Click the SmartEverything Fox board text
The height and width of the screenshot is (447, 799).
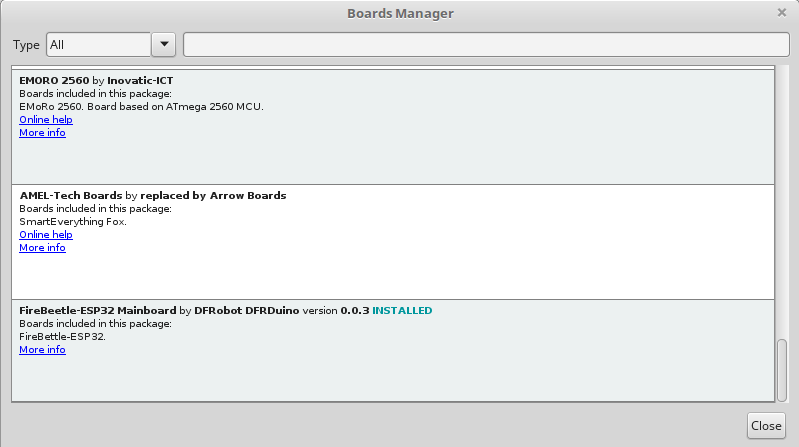pyautogui.click(x=73, y=222)
